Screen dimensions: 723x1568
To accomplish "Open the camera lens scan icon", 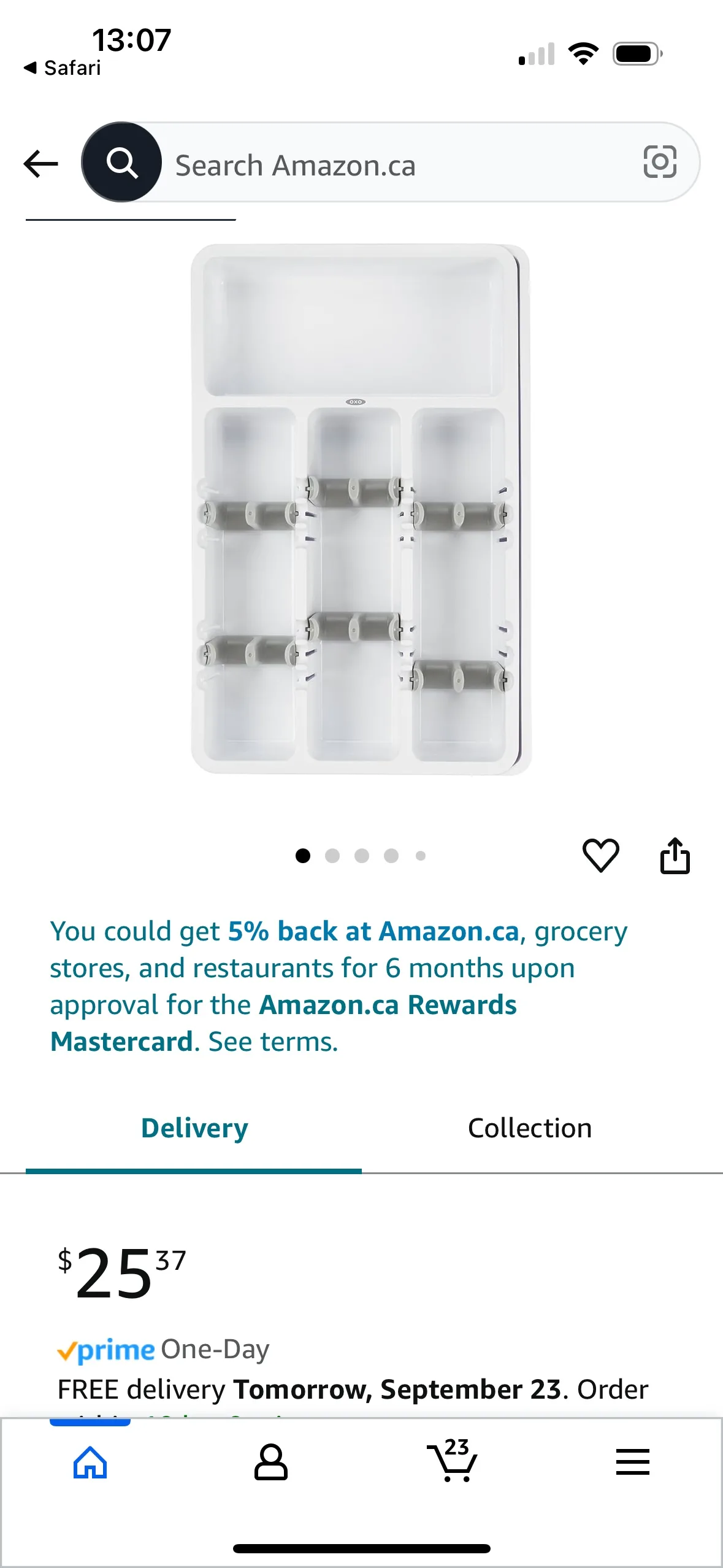I will tap(660, 162).
